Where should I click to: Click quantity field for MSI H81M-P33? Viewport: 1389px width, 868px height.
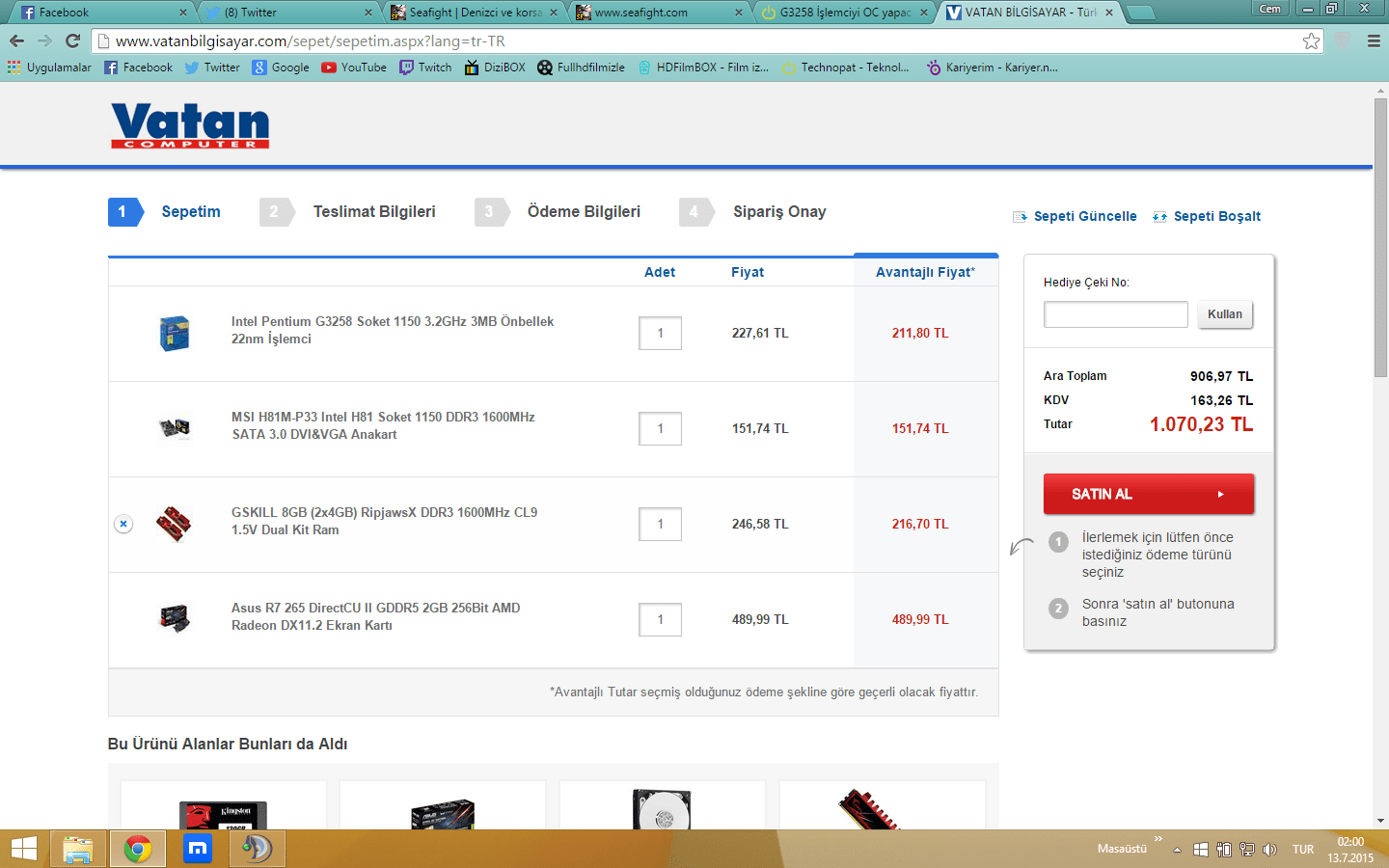pos(660,428)
